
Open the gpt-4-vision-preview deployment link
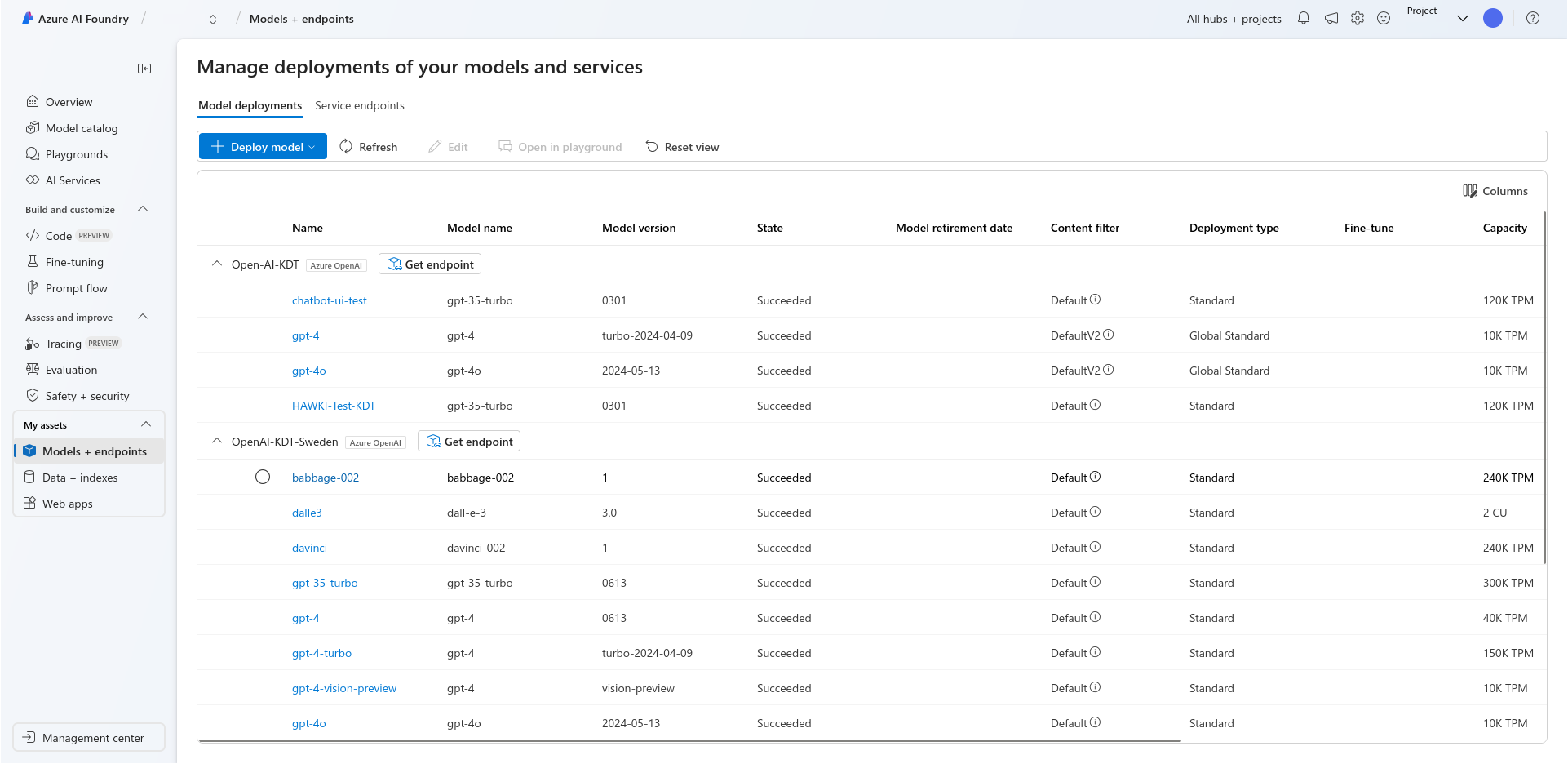coord(344,688)
